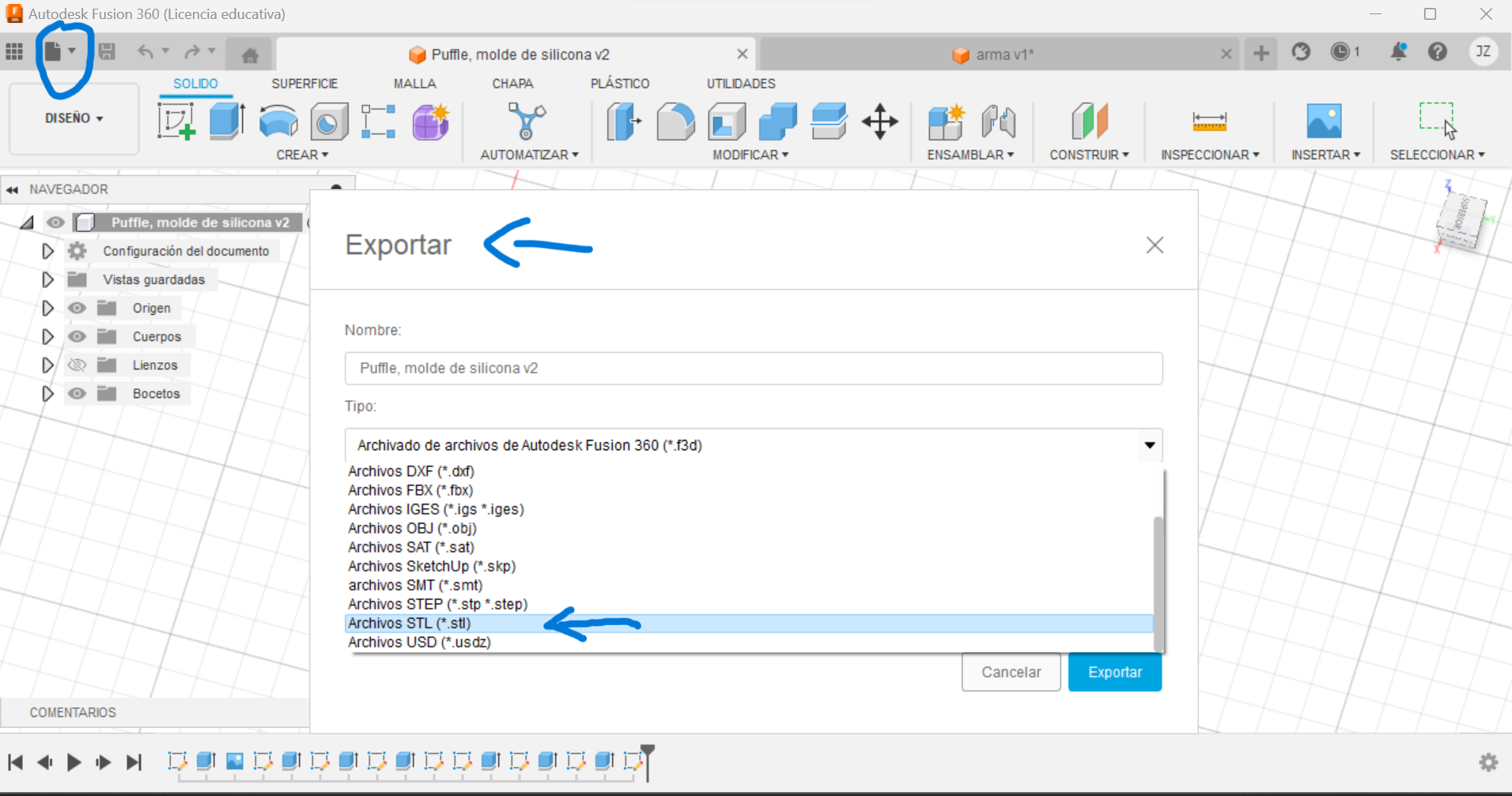The height and width of the screenshot is (796, 1512).
Task: Click the Cancelar button
Action: click(x=1011, y=672)
